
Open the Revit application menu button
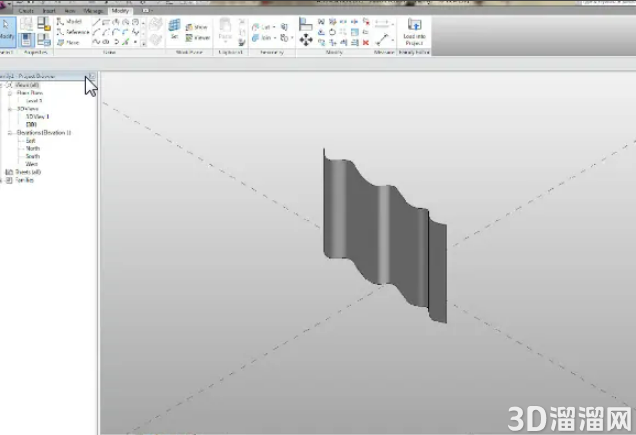(x=5, y=6)
